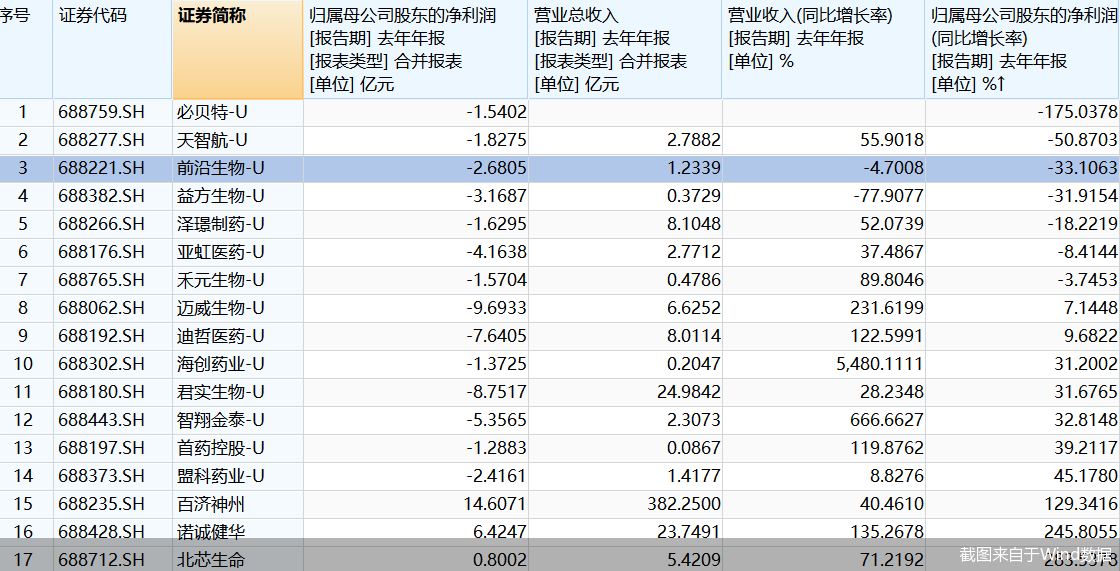Viewport: 1120px width, 571px height.
Task: Select stock name 迪哲医药-U
Action: [220, 336]
